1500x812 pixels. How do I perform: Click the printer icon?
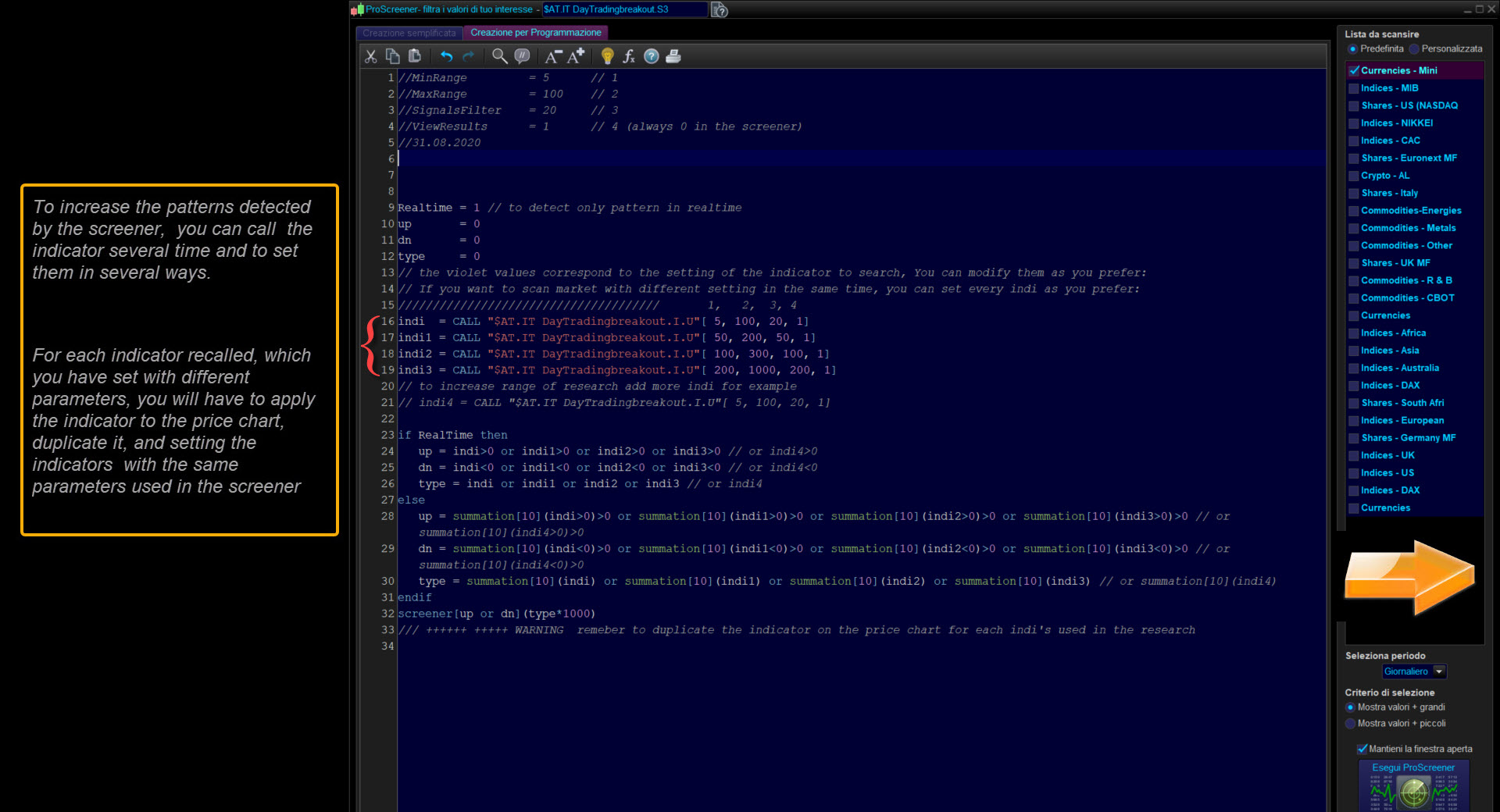click(x=673, y=56)
